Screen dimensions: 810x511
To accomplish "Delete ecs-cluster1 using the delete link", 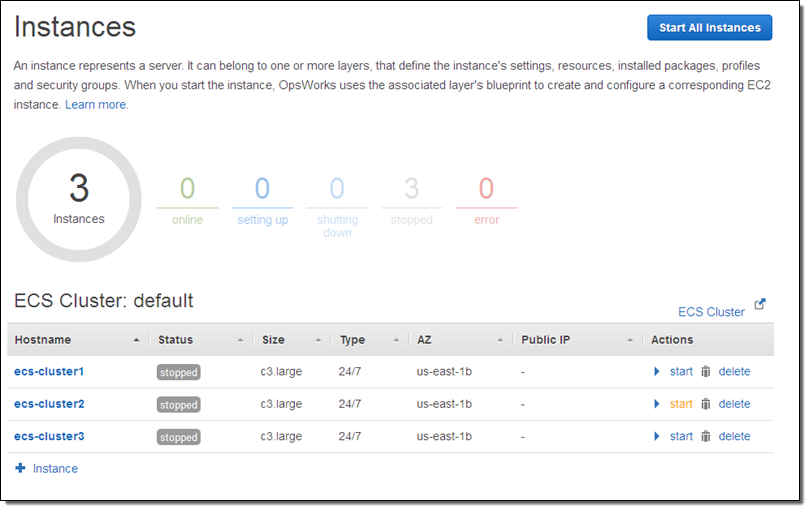I will pyautogui.click(x=734, y=371).
